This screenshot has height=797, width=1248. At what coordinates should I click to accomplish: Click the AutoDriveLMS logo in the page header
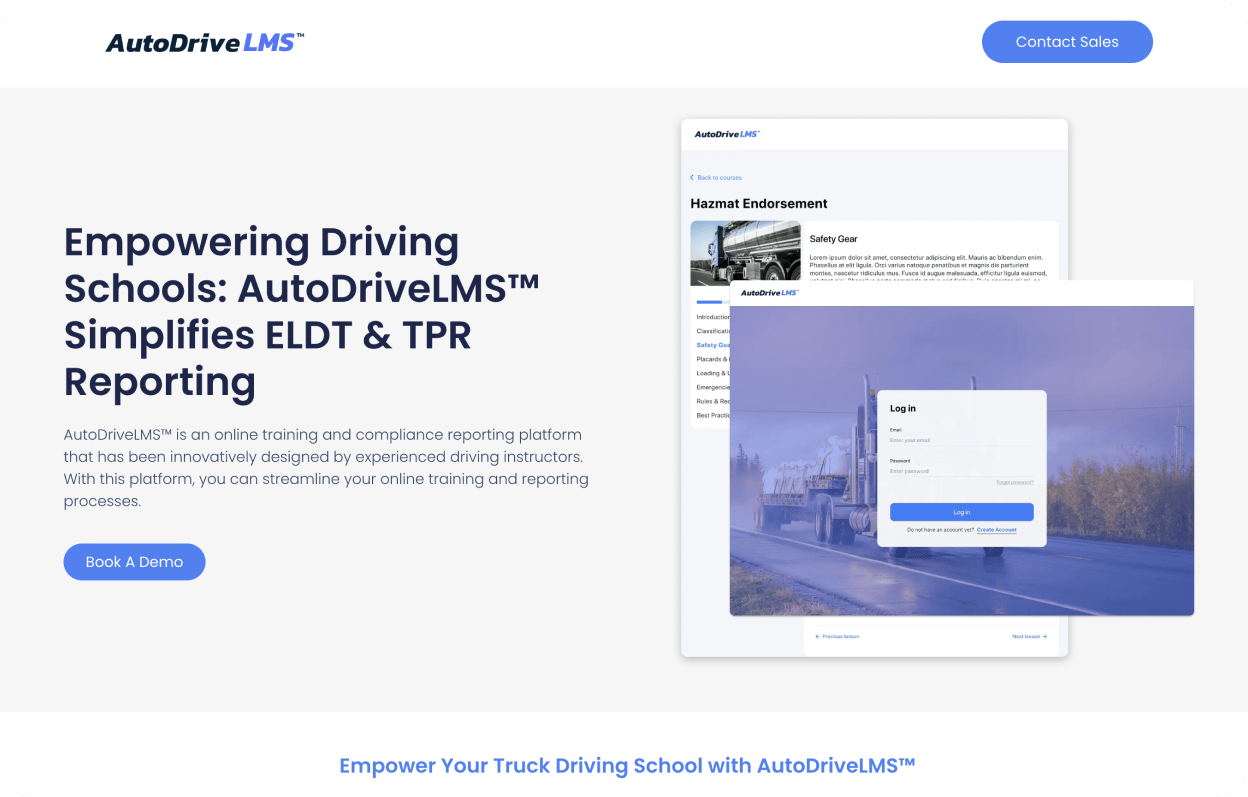(x=205, y=42)
